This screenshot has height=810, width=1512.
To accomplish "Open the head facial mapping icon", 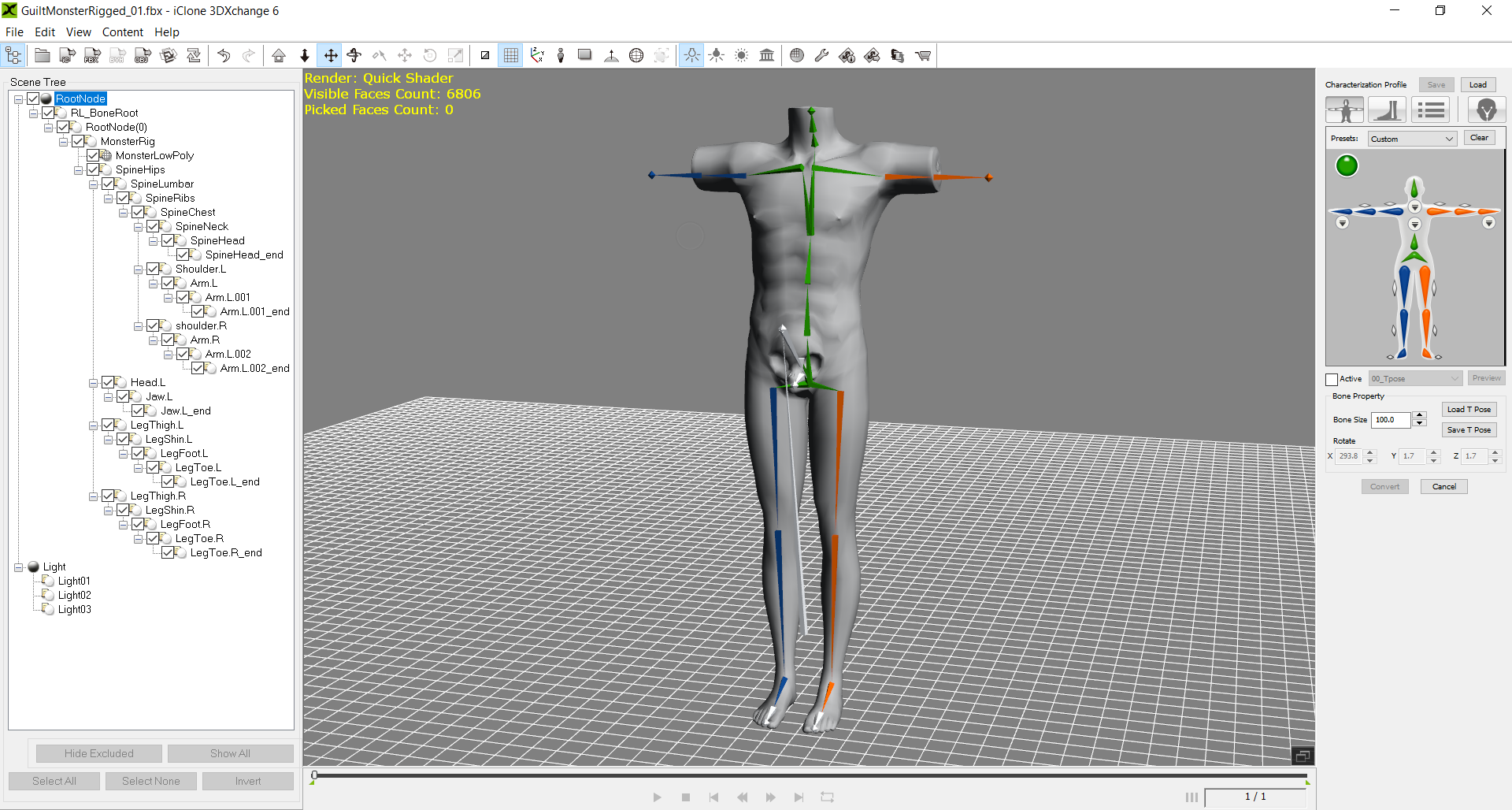I will click(x=1486, y=110).
